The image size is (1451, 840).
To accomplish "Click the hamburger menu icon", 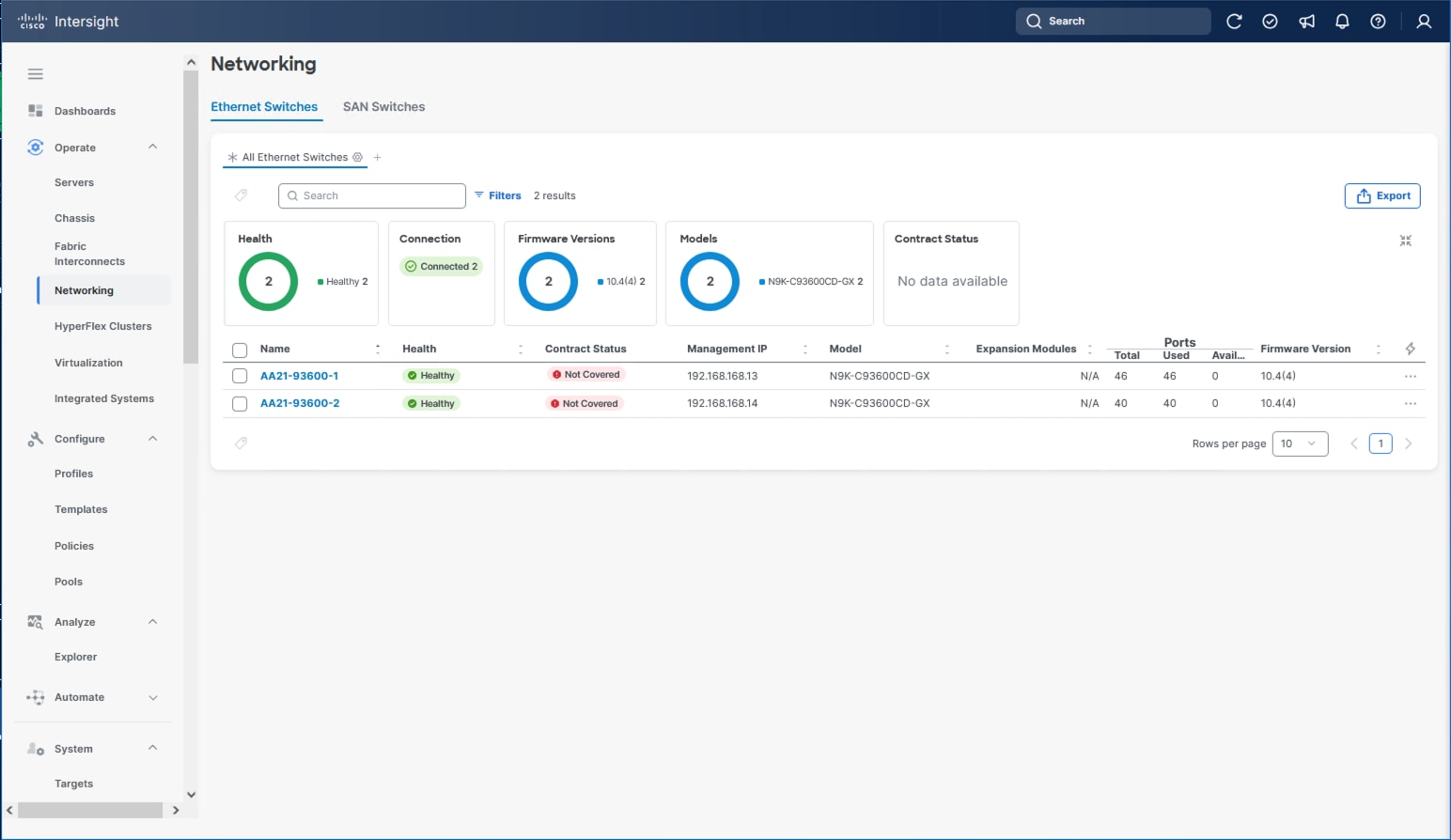I will pyautogui.click(x=36, y=74).
